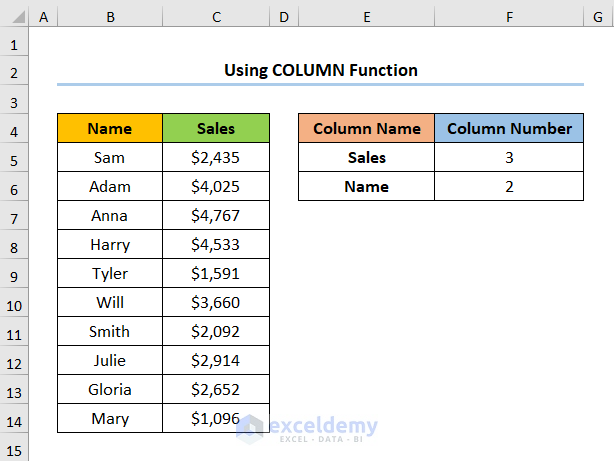This screenshot has height=461, width=614.
Task: Click the select-all corner of the sheet
Action: [x=14, y=18]
